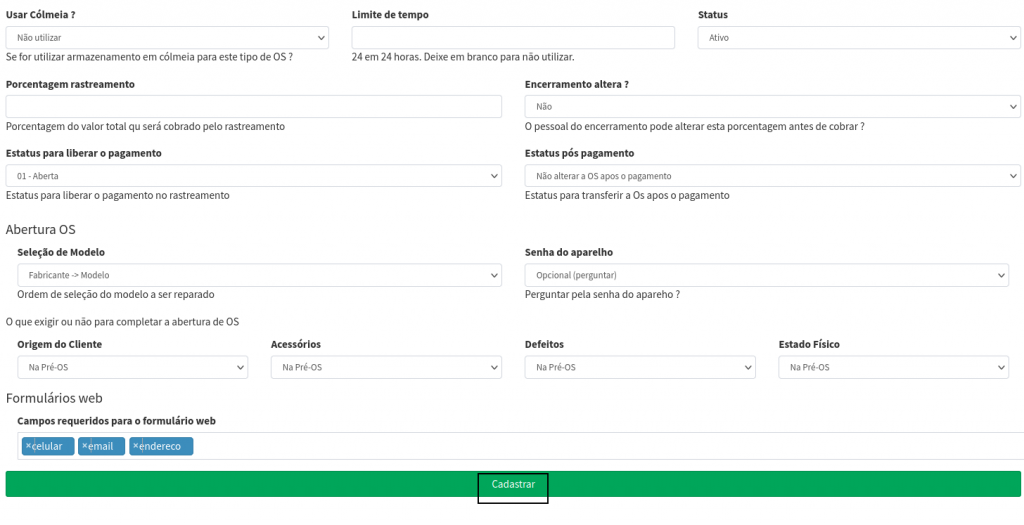The image size is (1024, 525).
Task: Remove the celular tag
Action: tap(28, 446)
